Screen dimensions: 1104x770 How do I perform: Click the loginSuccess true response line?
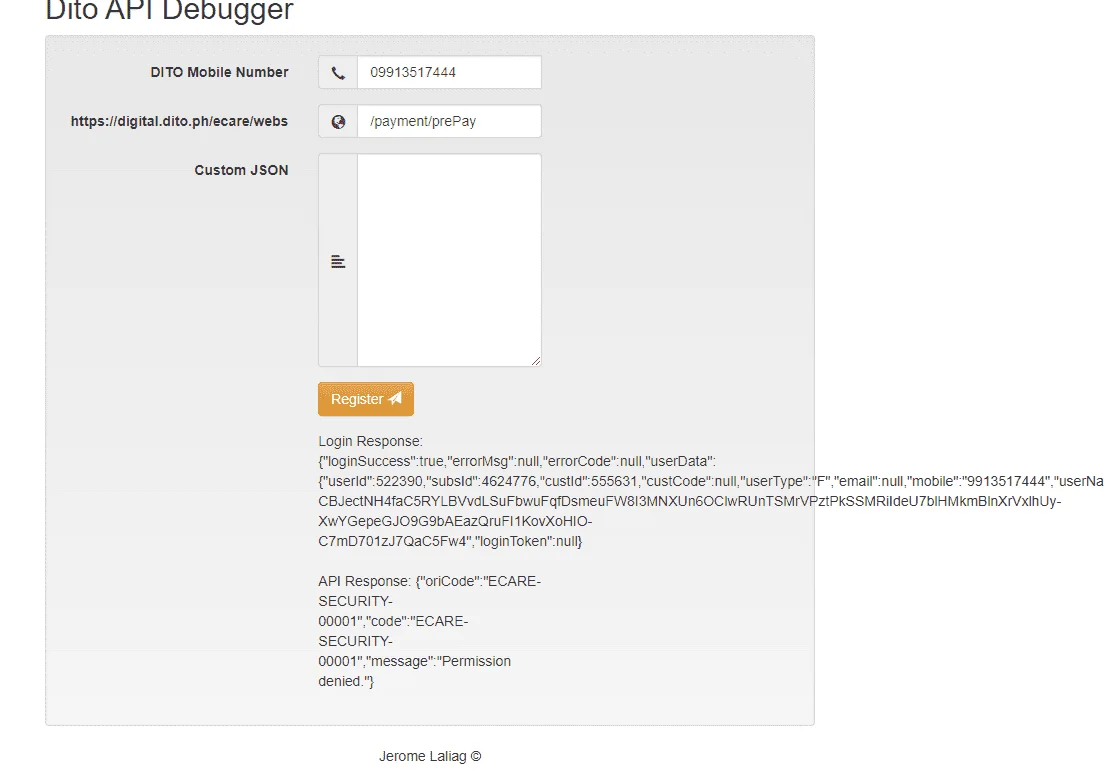(517, 461)
